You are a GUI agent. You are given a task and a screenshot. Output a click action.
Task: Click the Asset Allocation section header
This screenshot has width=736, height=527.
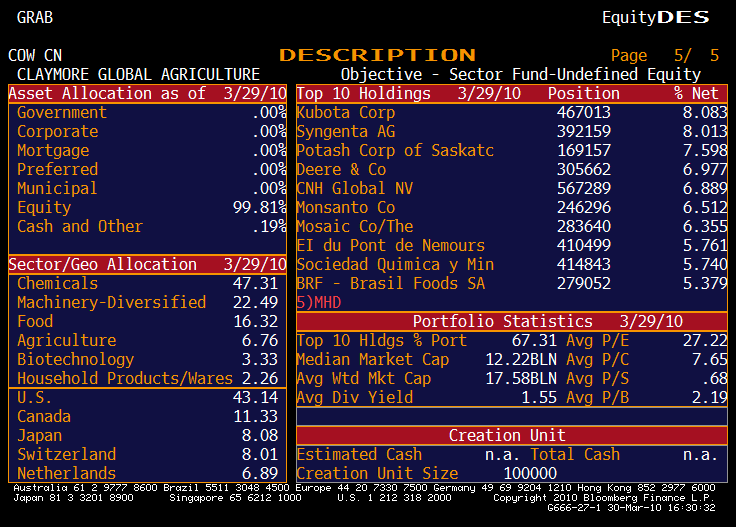147,93
